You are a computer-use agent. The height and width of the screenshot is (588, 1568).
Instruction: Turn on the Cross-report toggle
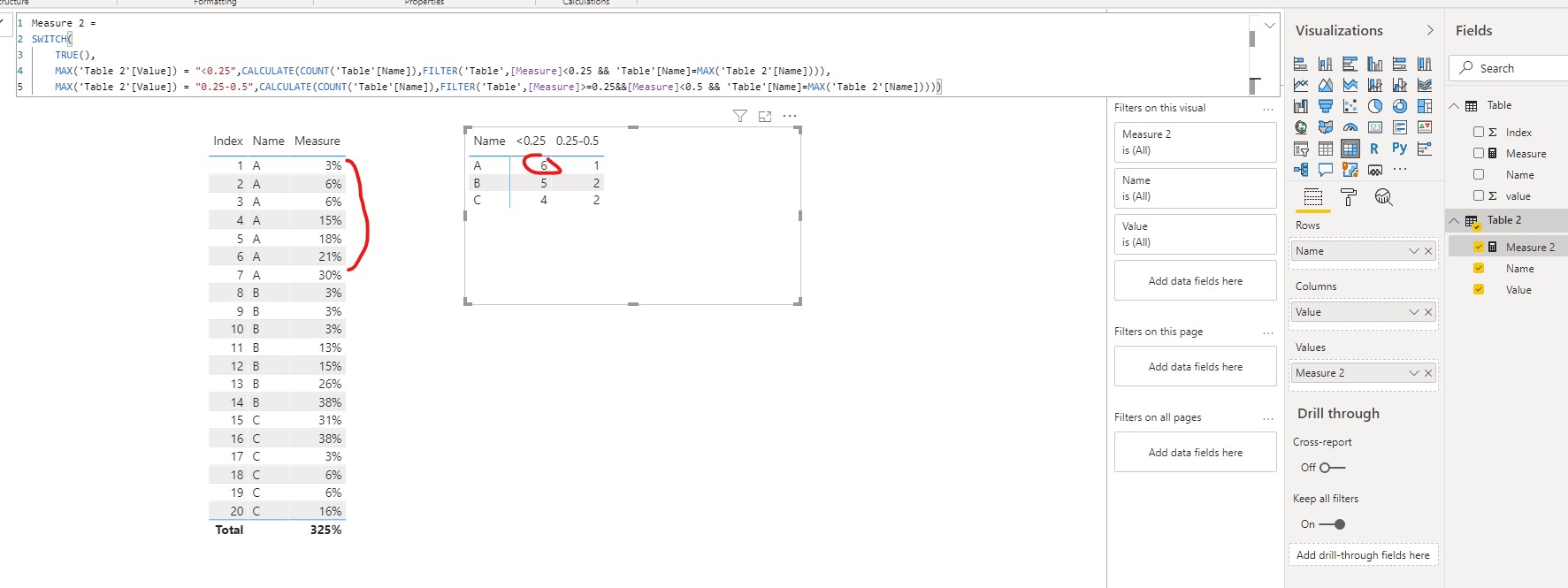coord(1332,468)
